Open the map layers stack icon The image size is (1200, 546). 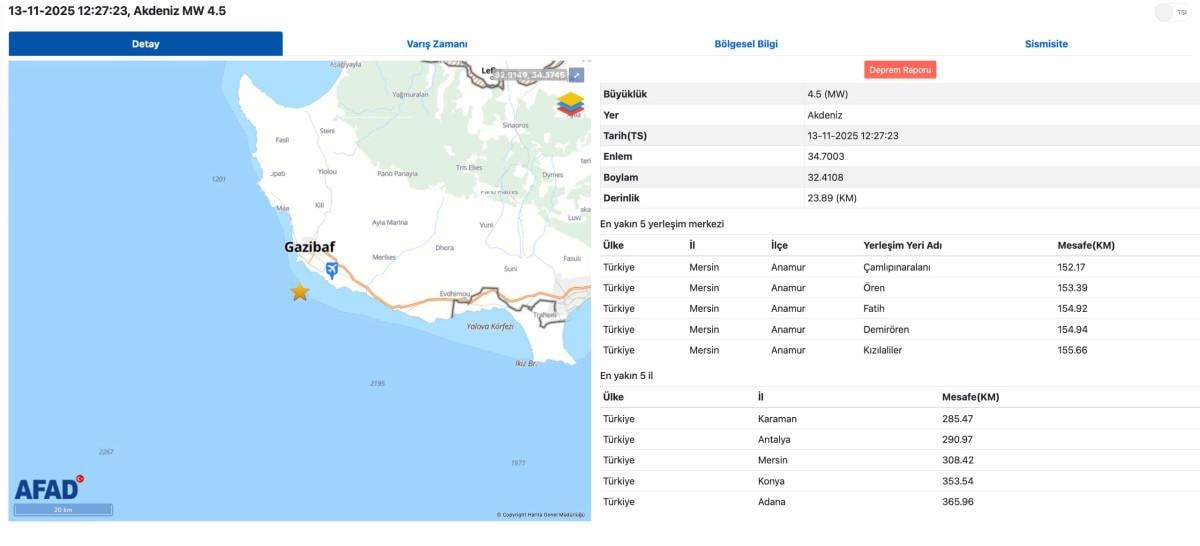[x=570, y=104]
